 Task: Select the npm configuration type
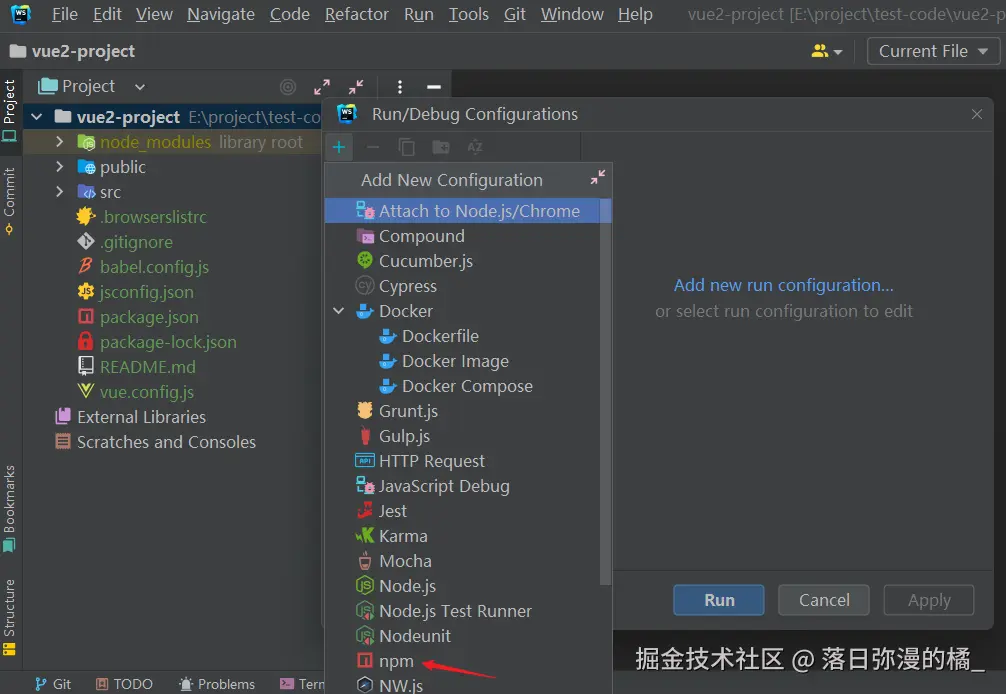pos(398,661)
